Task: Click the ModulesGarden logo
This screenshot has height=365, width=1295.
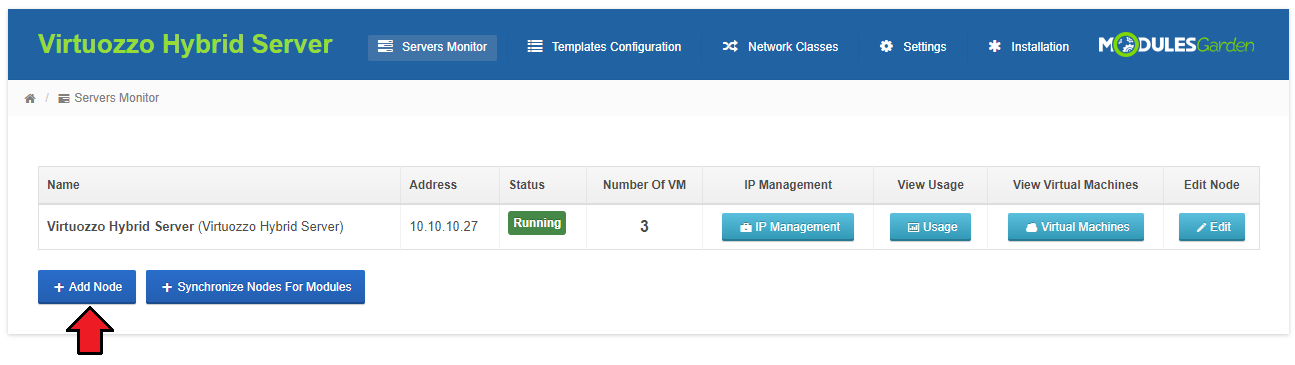Action: click(x=1176, y=46)
